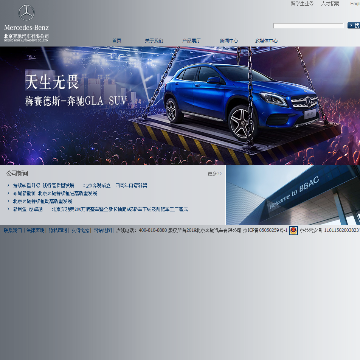
Task: Open the public security record number link
Action: 329,230
